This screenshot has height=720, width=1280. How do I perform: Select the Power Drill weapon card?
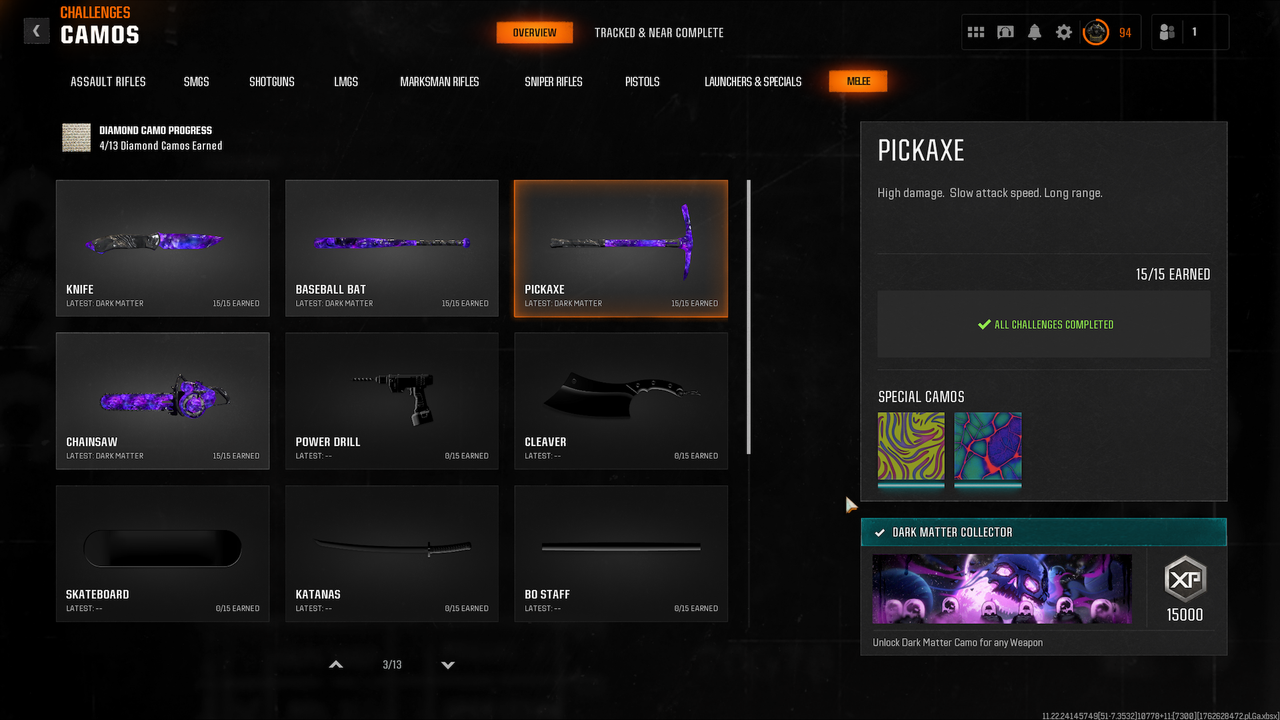[x=392, y=401]
